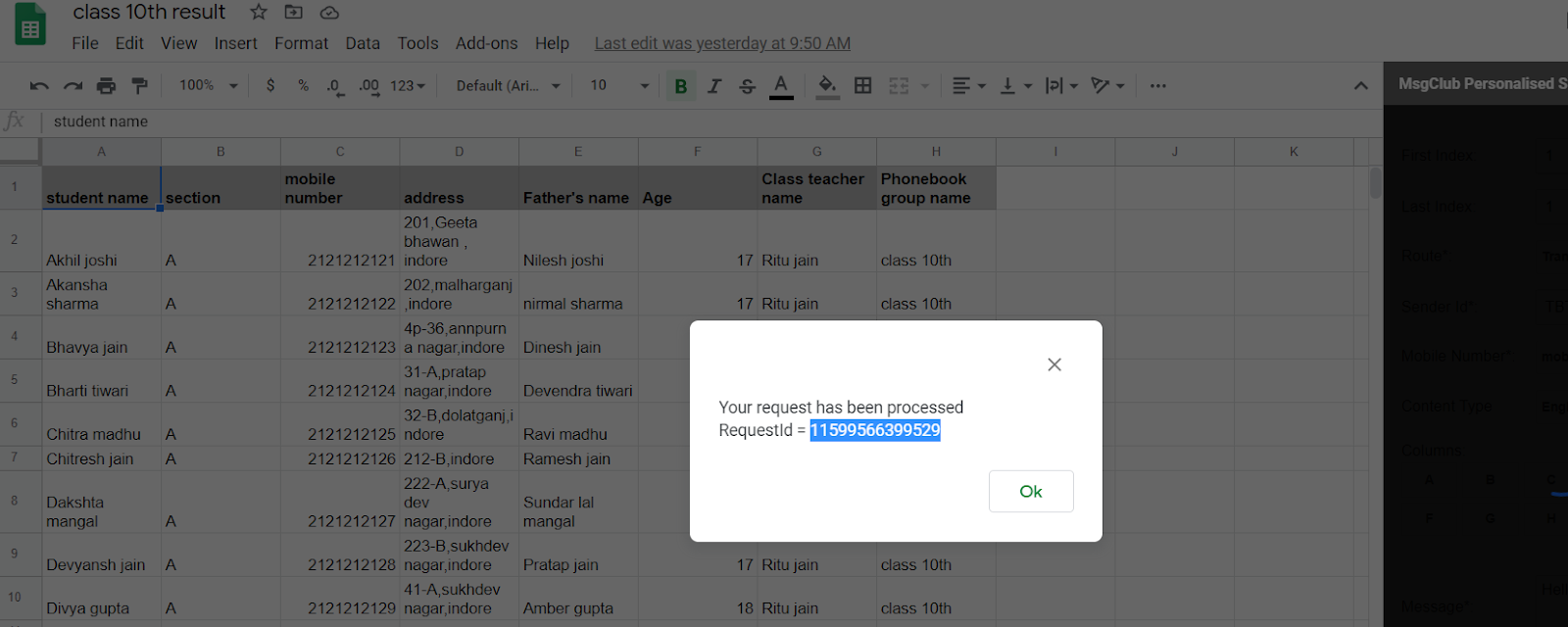Click the Undo toolbar icon
The width and height of the screenshot is (1568, 627).
39,86
